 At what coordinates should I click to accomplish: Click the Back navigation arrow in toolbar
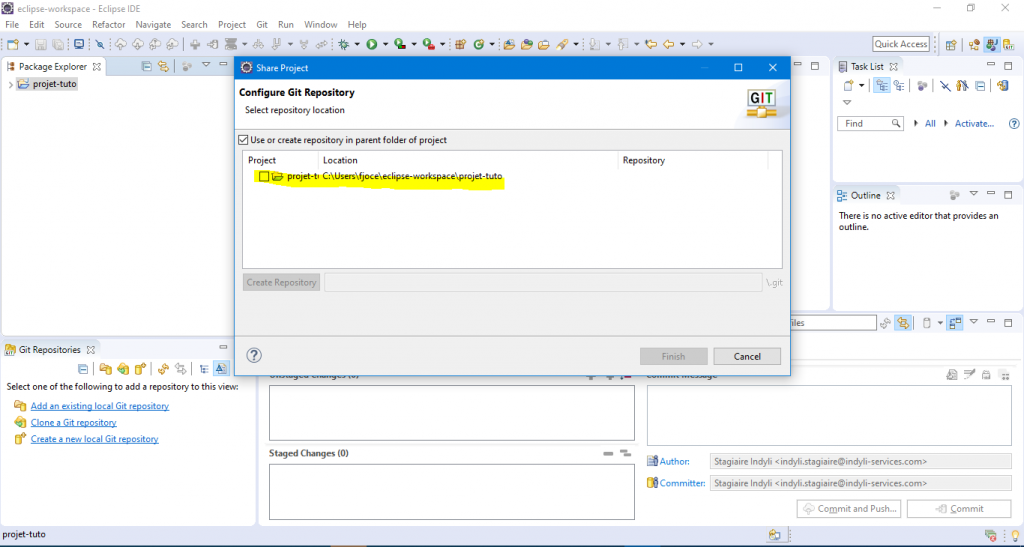click(x=669, y=44)
